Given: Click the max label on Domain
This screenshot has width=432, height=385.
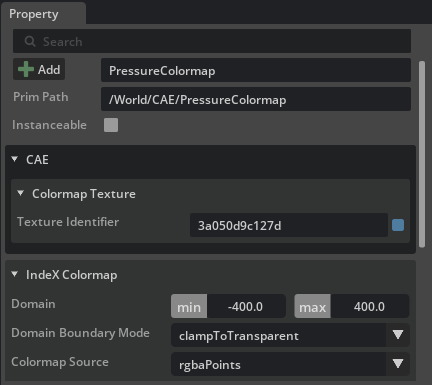Looking at the screenshot, I should tap(312, 306).
